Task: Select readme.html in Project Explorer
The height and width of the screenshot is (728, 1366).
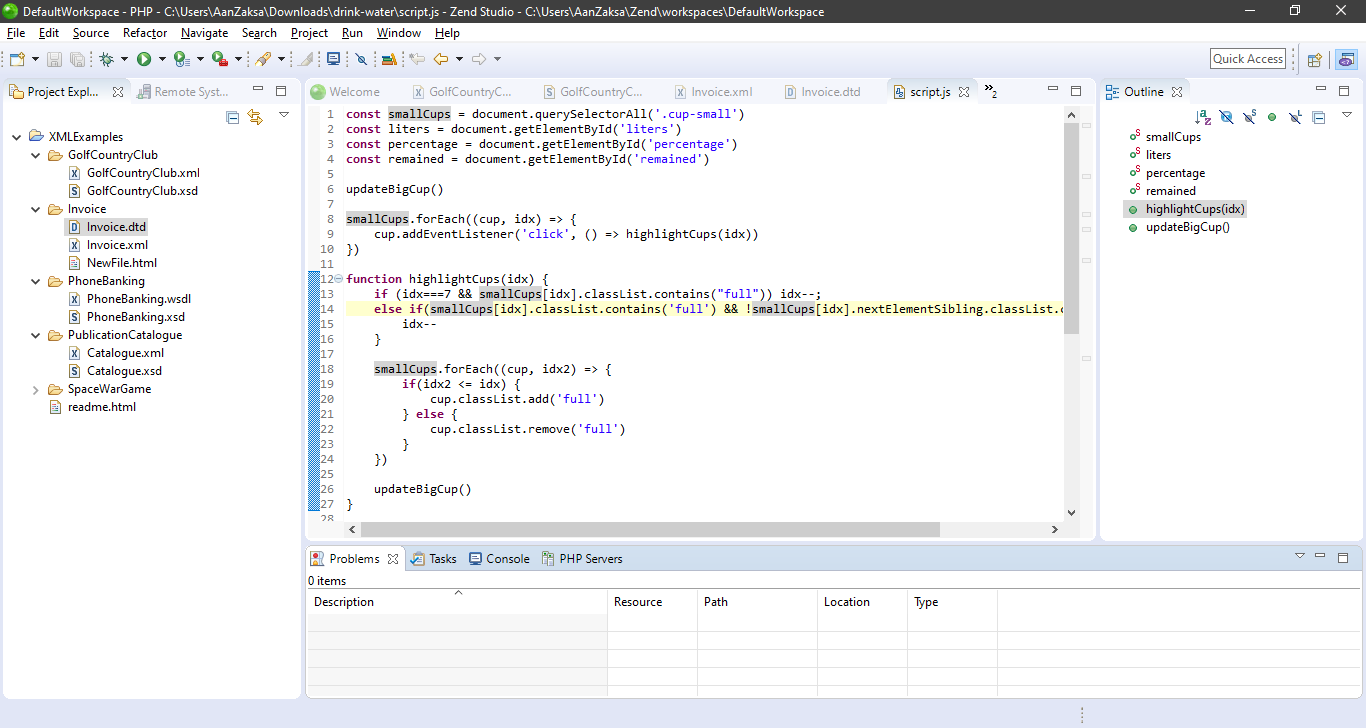Action: [x=93, y=407]
